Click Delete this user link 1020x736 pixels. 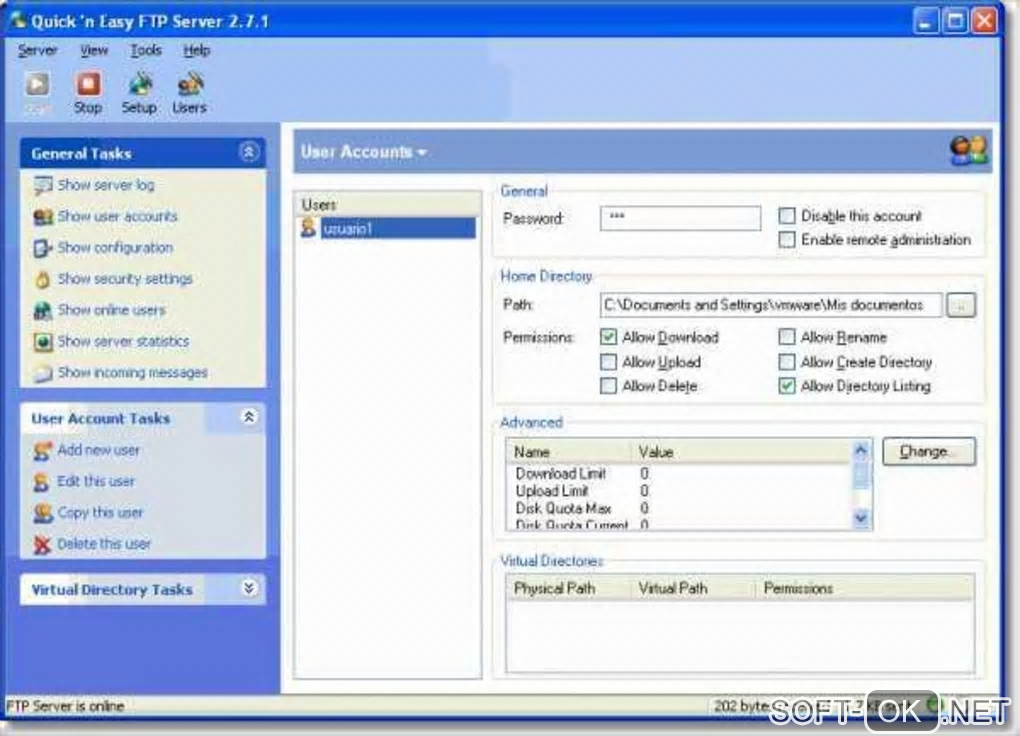103,544
